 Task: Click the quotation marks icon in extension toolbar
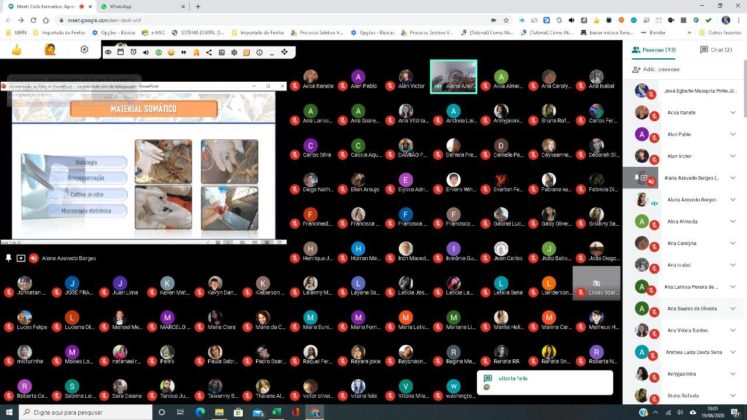point(183,52)
